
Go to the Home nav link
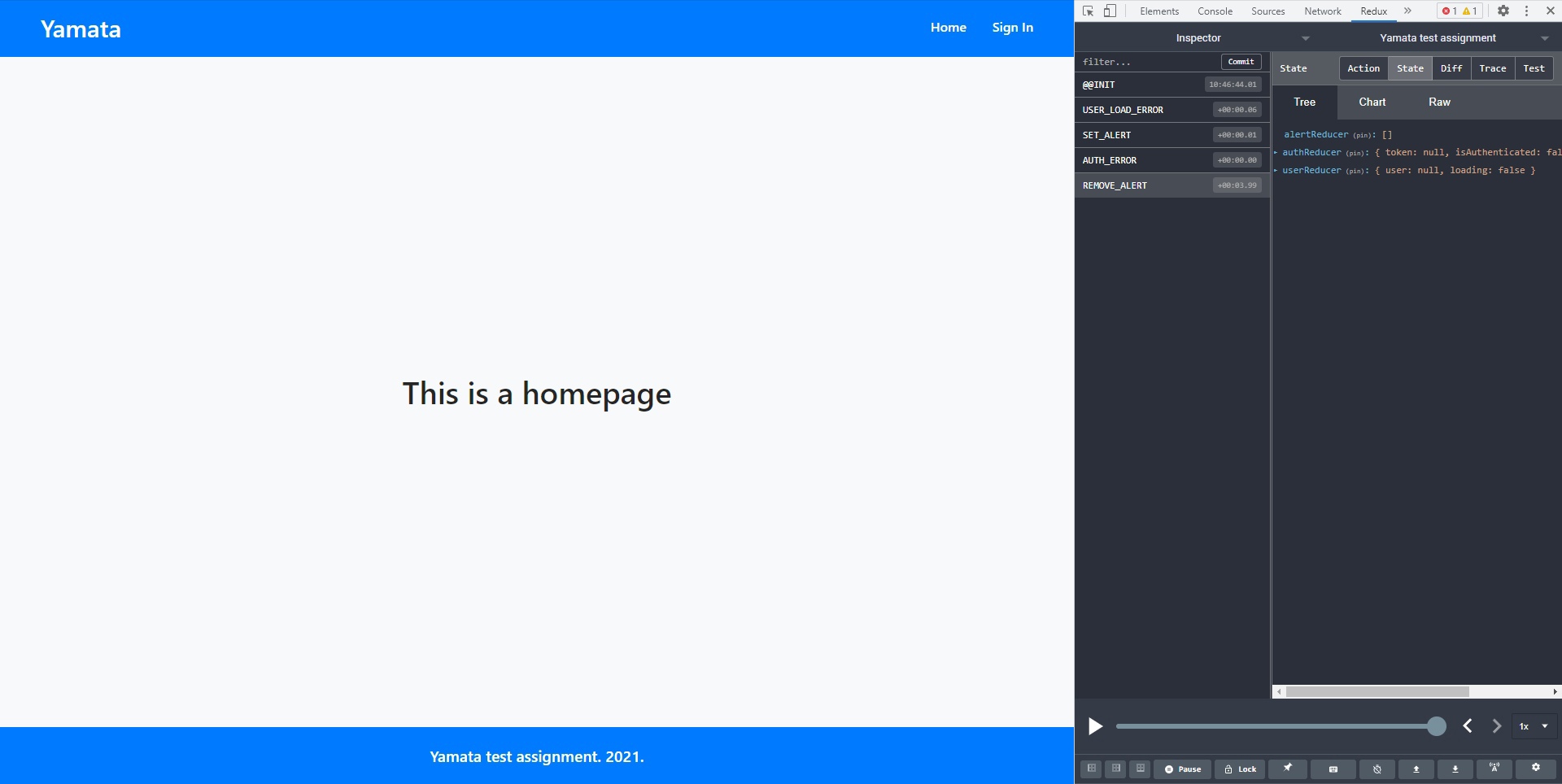pos(949,28)
